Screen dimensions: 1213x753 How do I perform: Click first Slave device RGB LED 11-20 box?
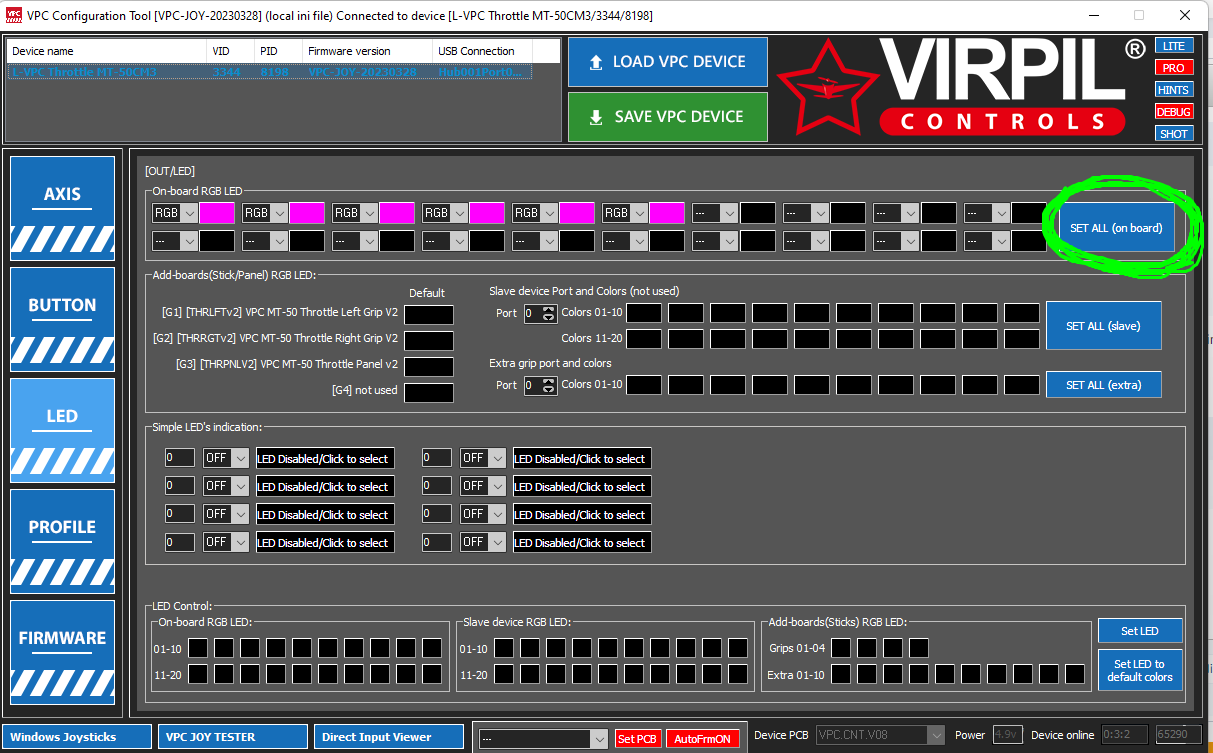504,674
